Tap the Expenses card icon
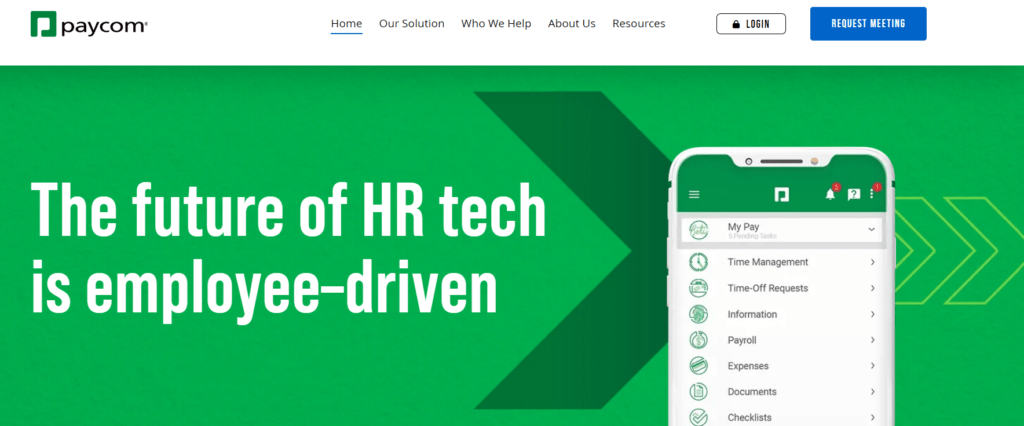The image size is (1024, 426). click(x=699, y=366)
